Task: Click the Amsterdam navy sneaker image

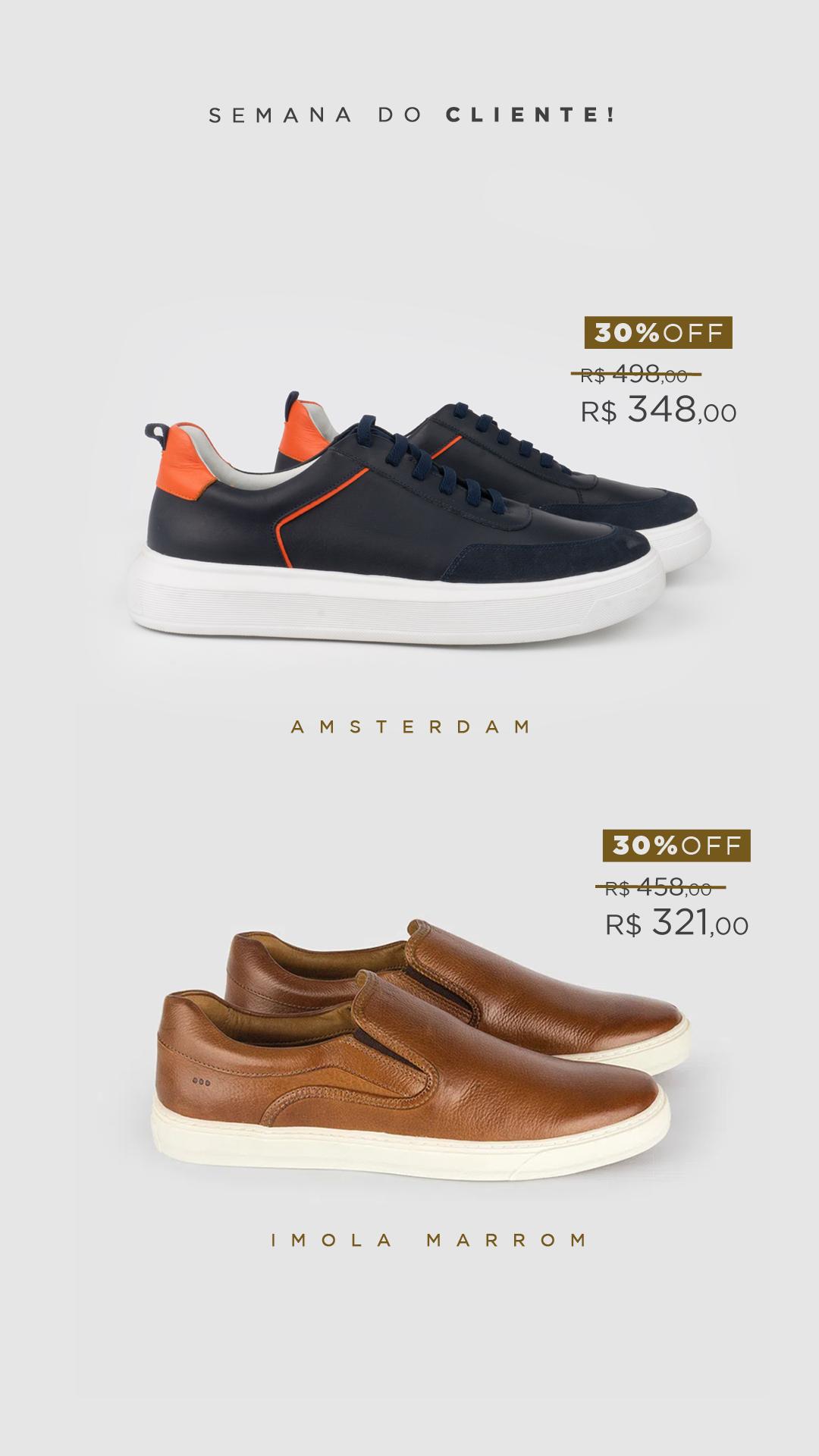Action: click(x=420, y=519)
